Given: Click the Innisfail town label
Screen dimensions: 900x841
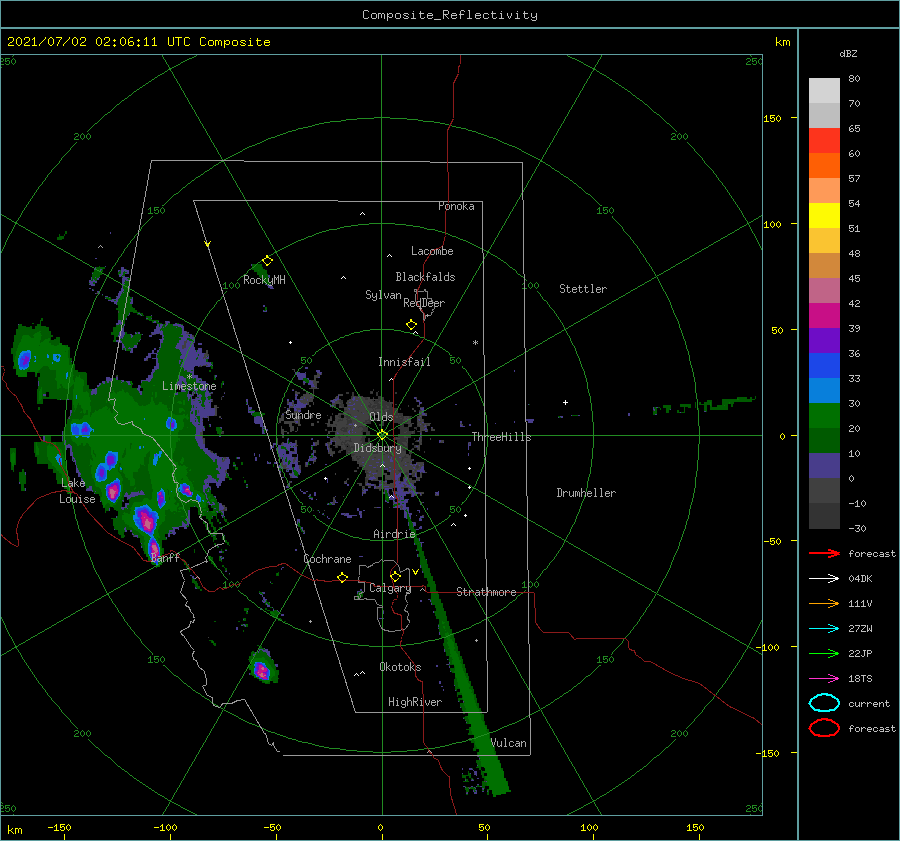Looking at the screenshot, I should coord(404,362).
